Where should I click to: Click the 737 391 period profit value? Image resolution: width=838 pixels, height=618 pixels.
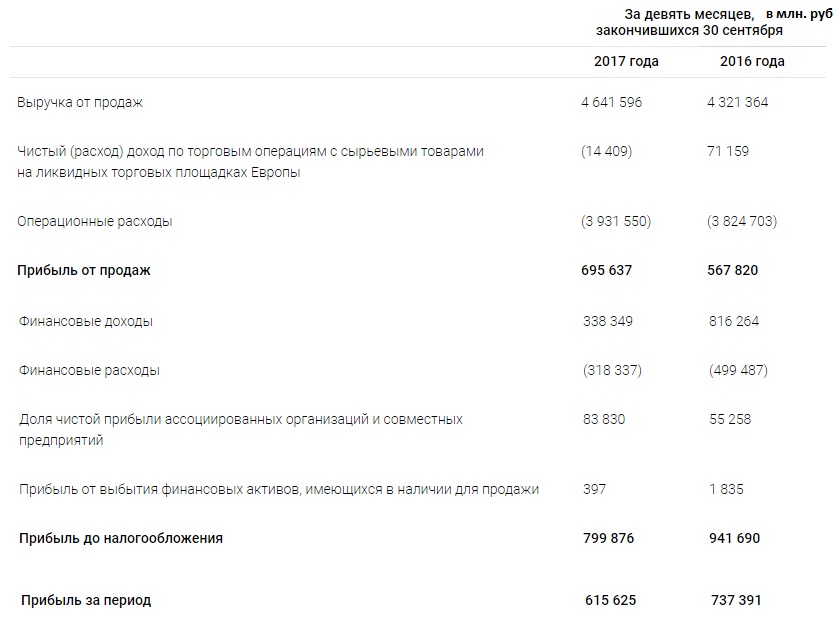(734, 600)
